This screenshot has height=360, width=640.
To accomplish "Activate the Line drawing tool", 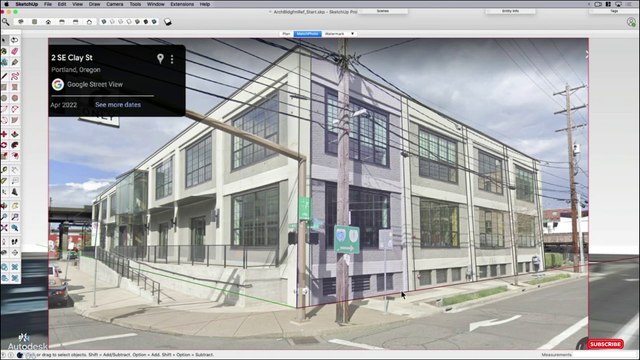I will coord(4,76).
